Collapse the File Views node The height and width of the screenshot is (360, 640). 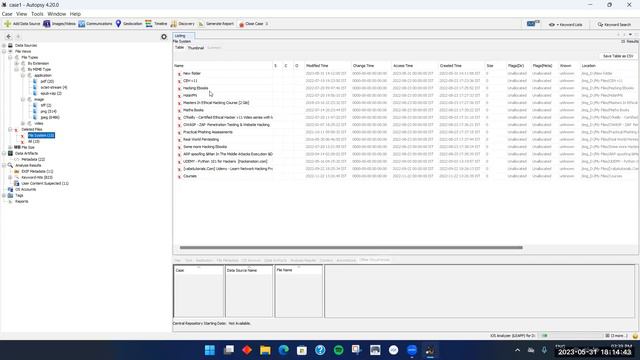(4, 51)
